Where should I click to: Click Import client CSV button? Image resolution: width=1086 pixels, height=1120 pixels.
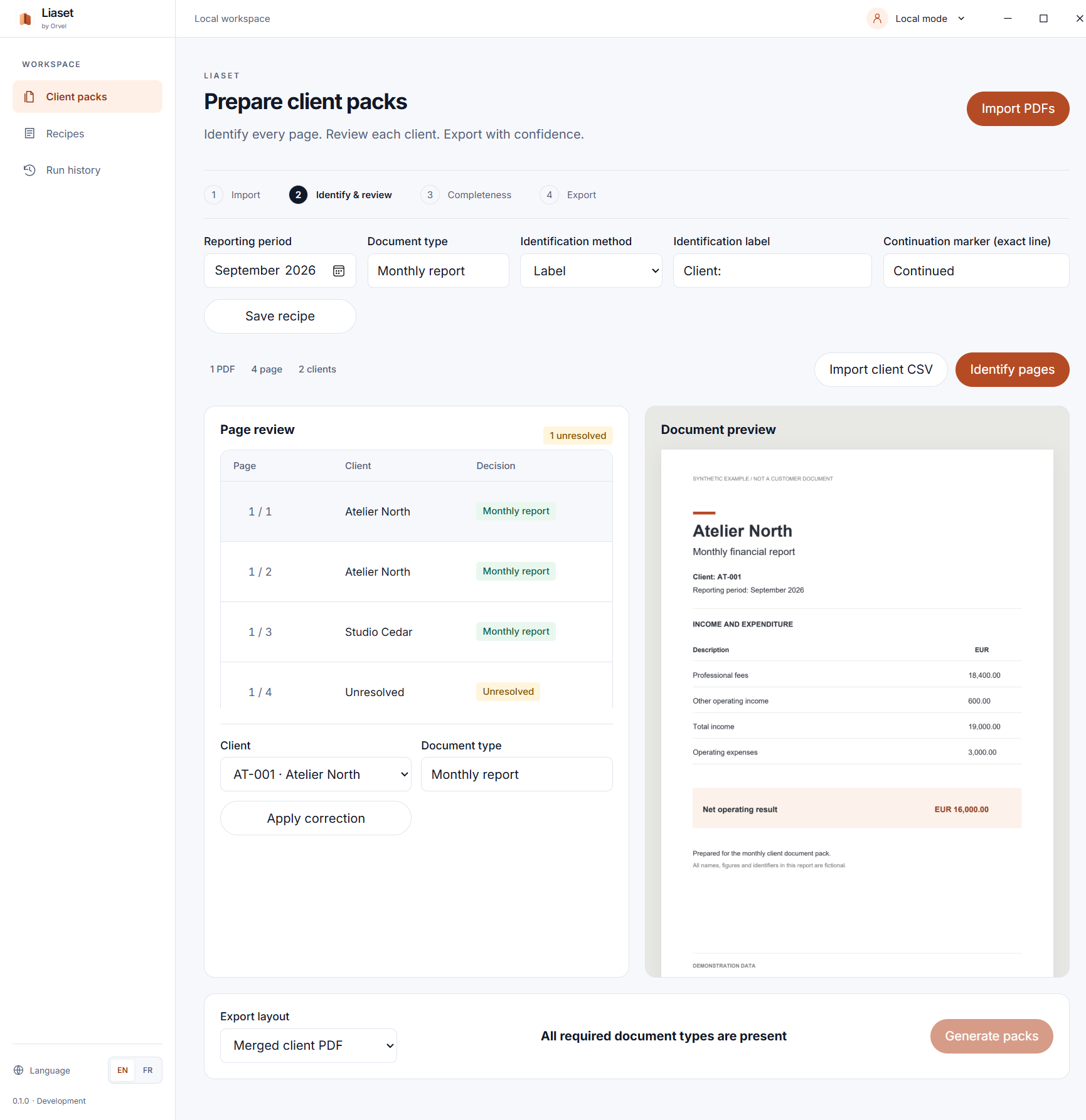click(x=880, y=369)
